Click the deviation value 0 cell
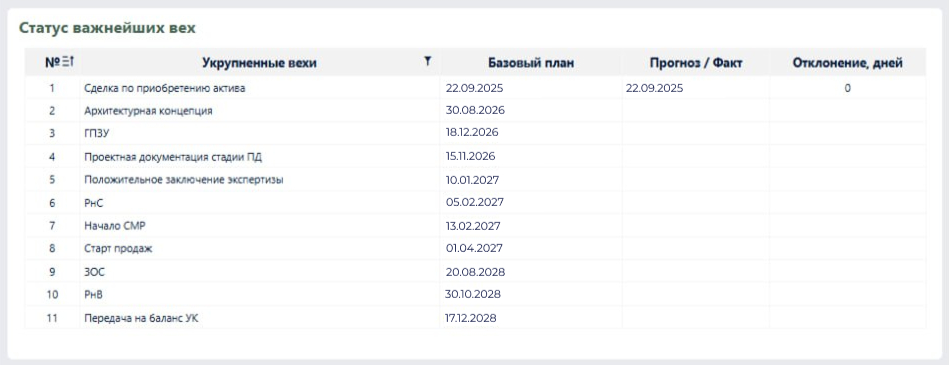Screen dimensions: 949x365 (847, 88)
